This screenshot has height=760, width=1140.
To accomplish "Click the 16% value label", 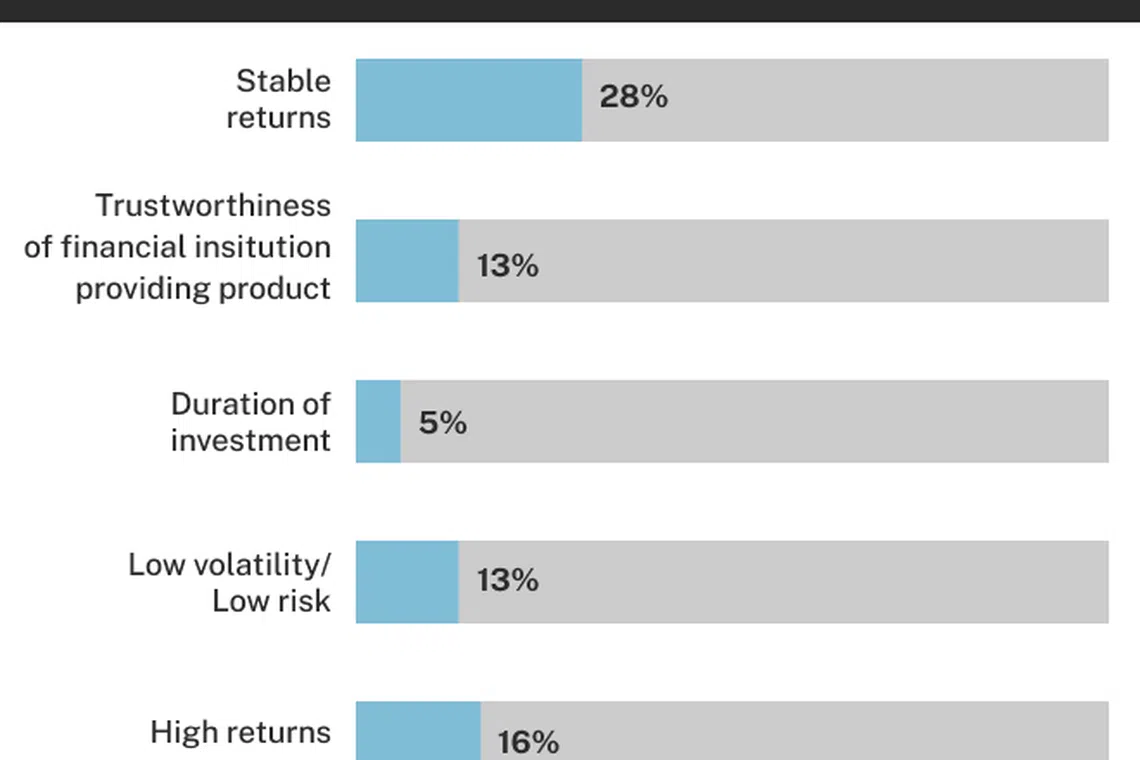I will [527, 742].
